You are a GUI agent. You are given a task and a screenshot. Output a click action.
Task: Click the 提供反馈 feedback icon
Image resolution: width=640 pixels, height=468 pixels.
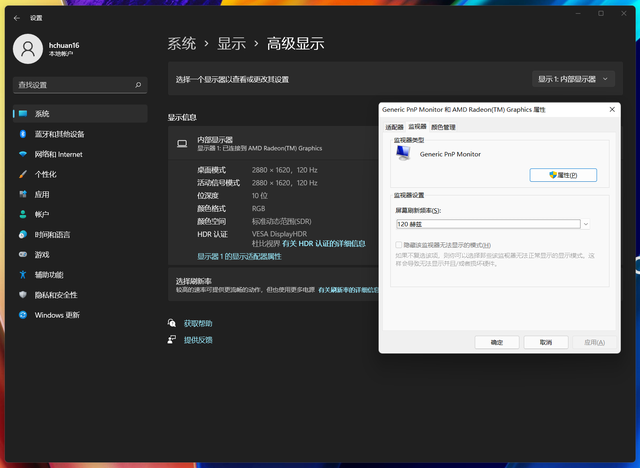pos(172,339)
